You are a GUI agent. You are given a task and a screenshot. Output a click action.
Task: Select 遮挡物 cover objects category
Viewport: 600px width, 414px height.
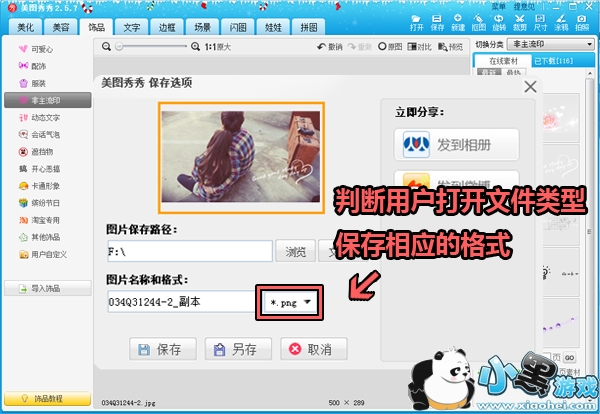[x=36, y=152]
